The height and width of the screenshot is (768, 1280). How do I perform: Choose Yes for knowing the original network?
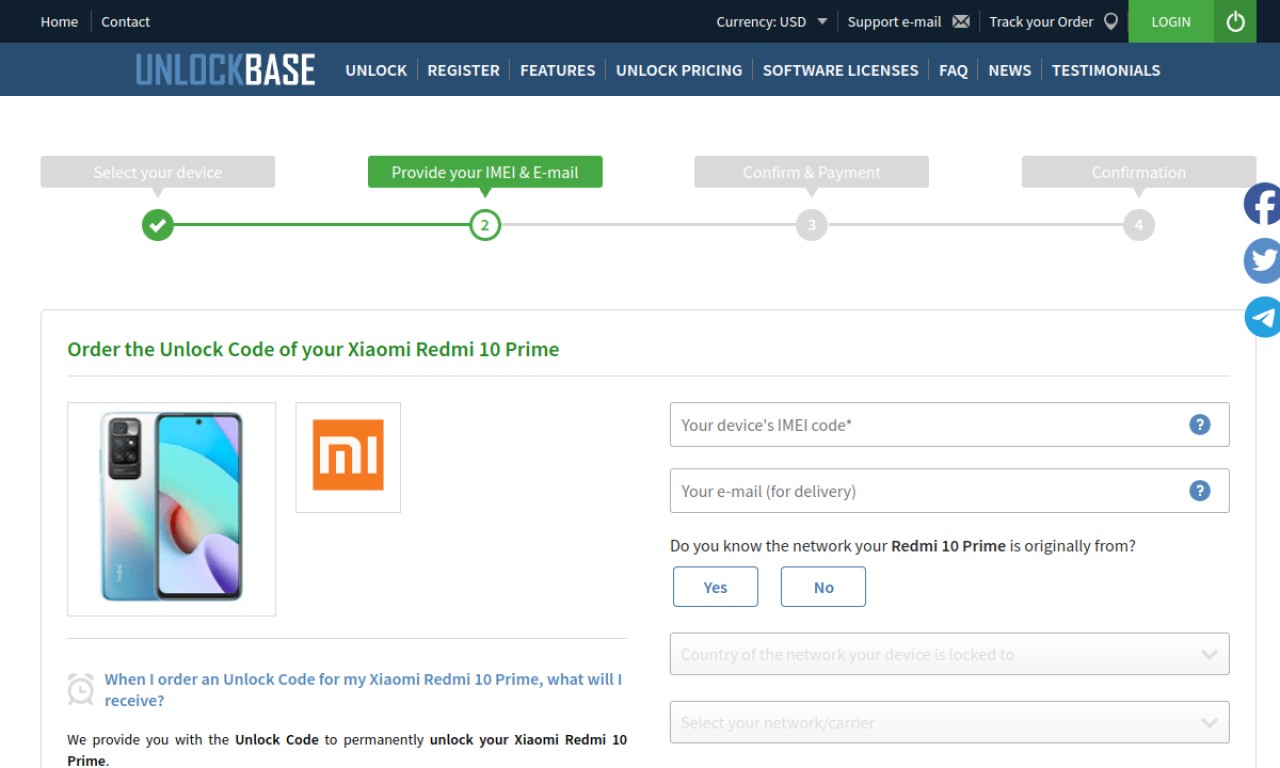[715, 587]
